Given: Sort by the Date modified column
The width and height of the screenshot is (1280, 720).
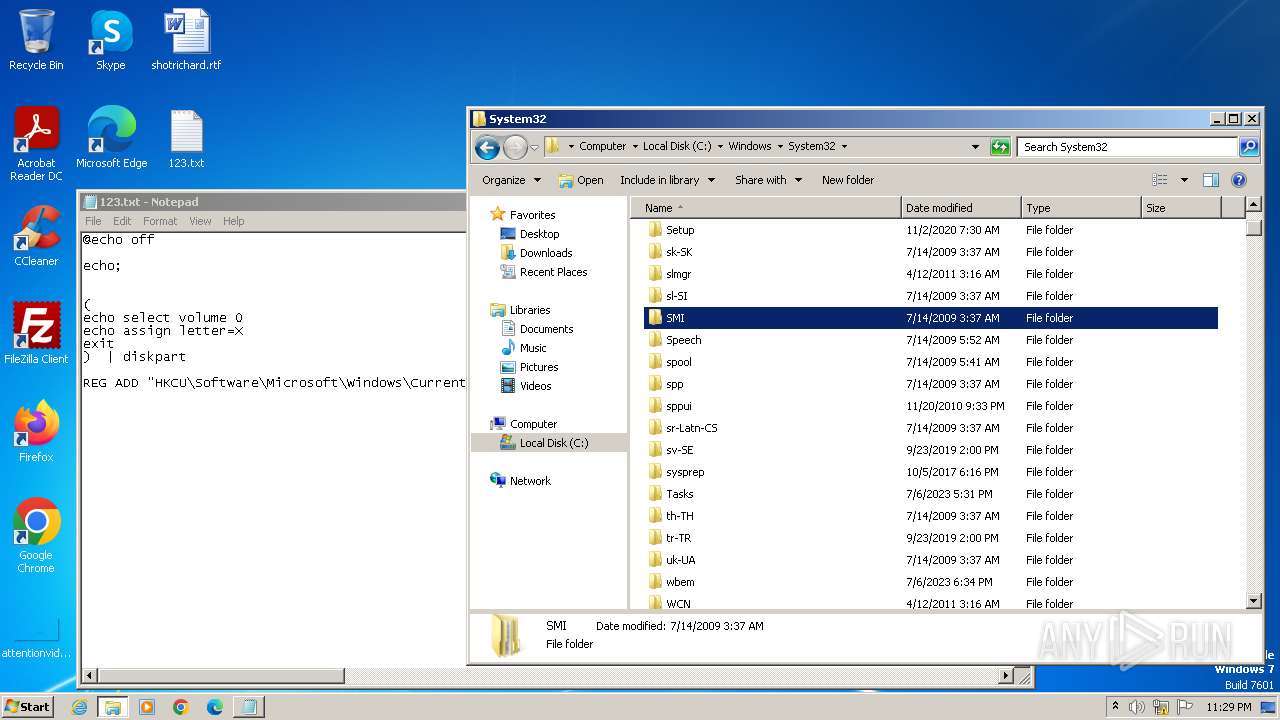Looking at the screenshot, I should (x=961, y=208).
